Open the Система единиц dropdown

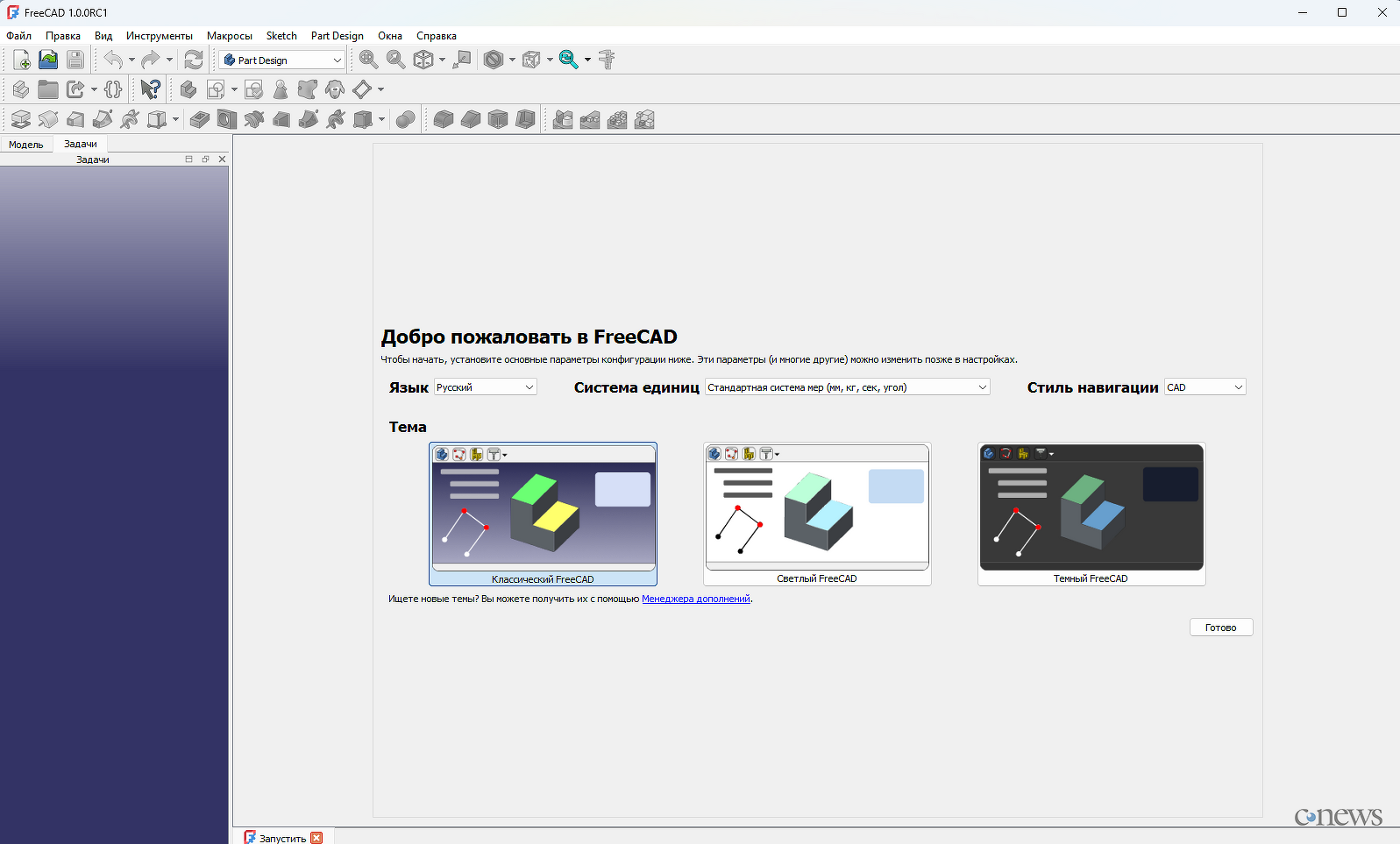click(848, 387)
